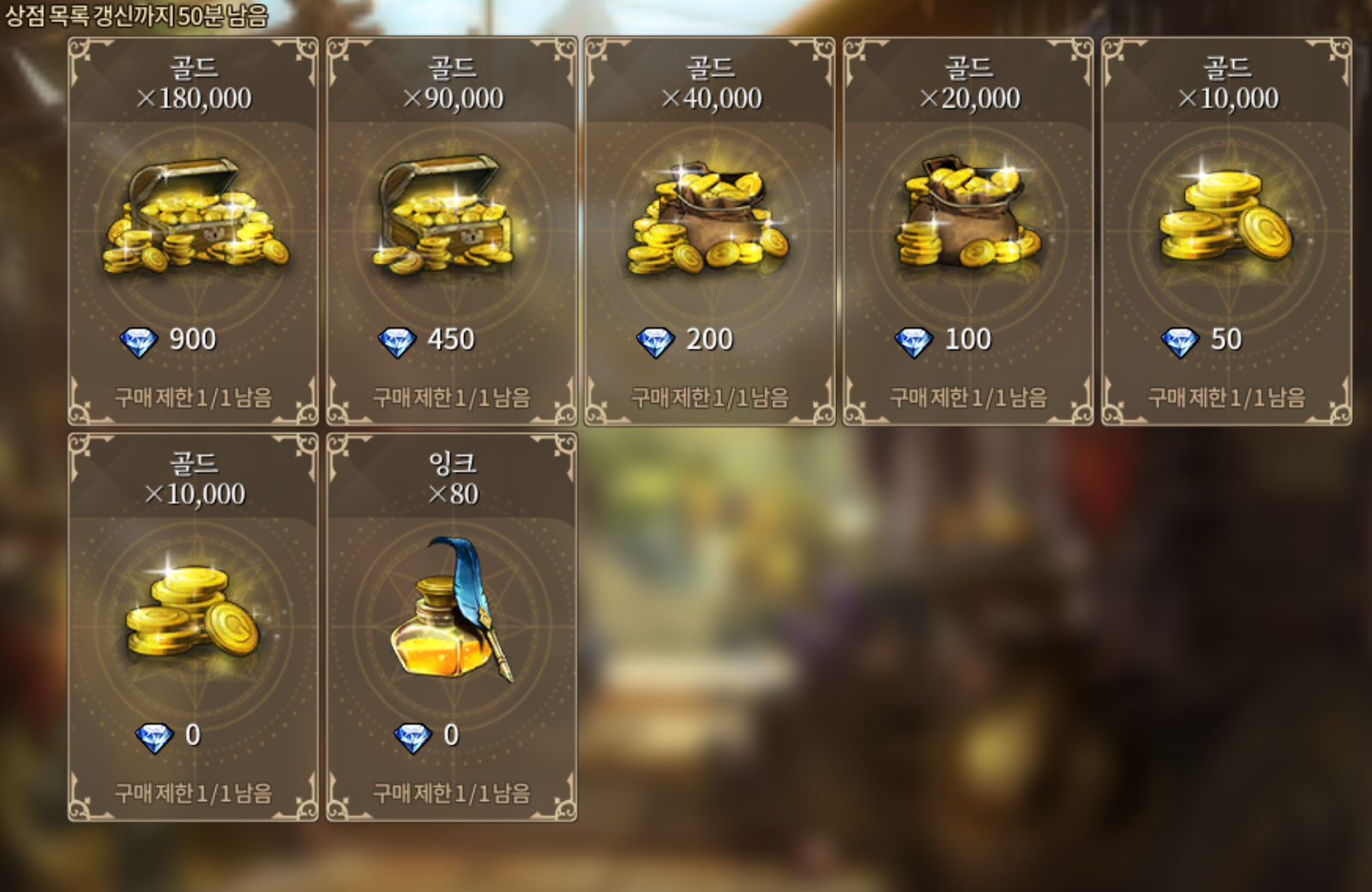The image size is (1372, 892).
Task: Buy gold for 50 gems price label
Action: coord(1226,340)
